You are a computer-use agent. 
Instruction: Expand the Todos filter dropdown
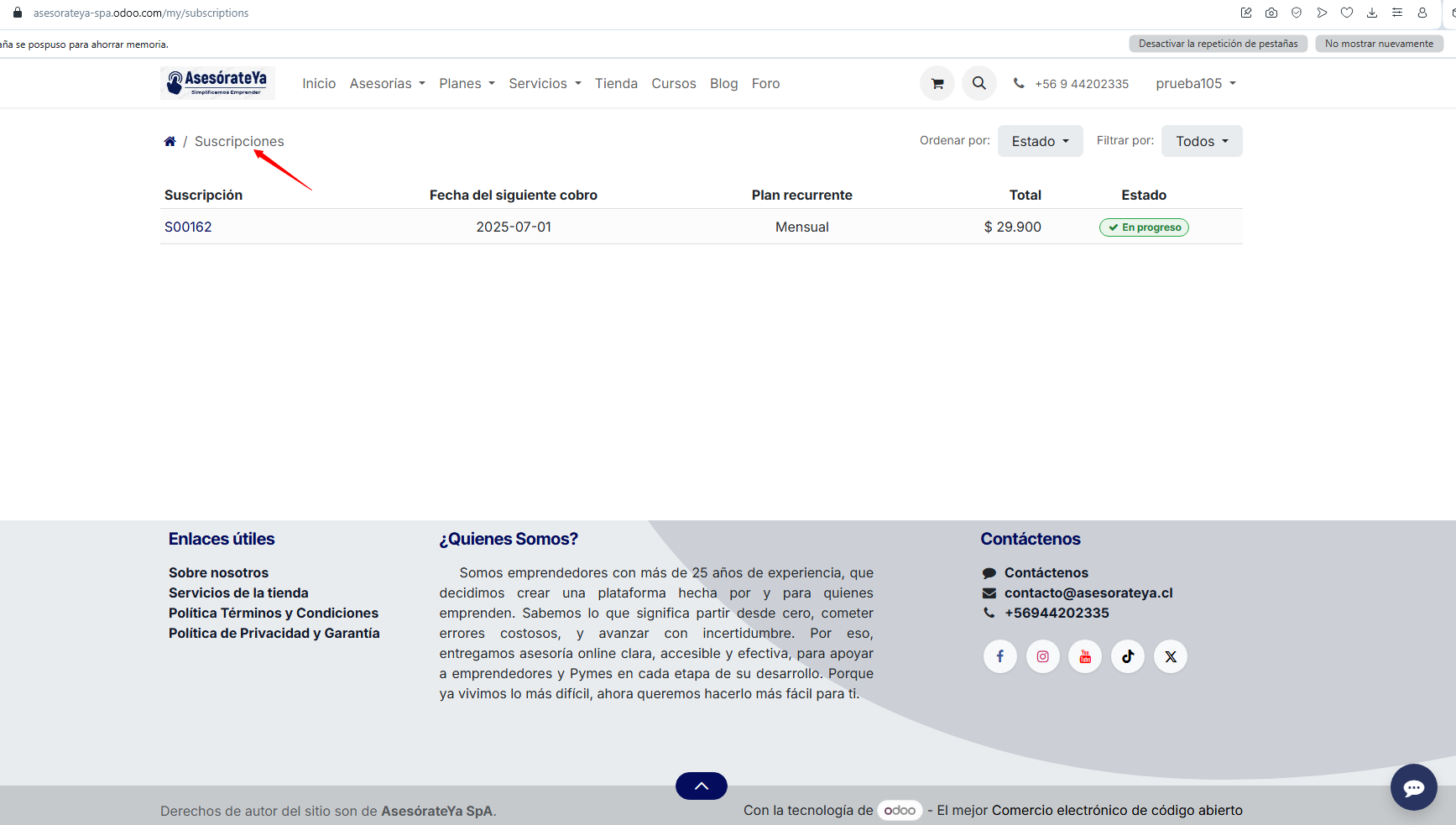(1201, 141)
